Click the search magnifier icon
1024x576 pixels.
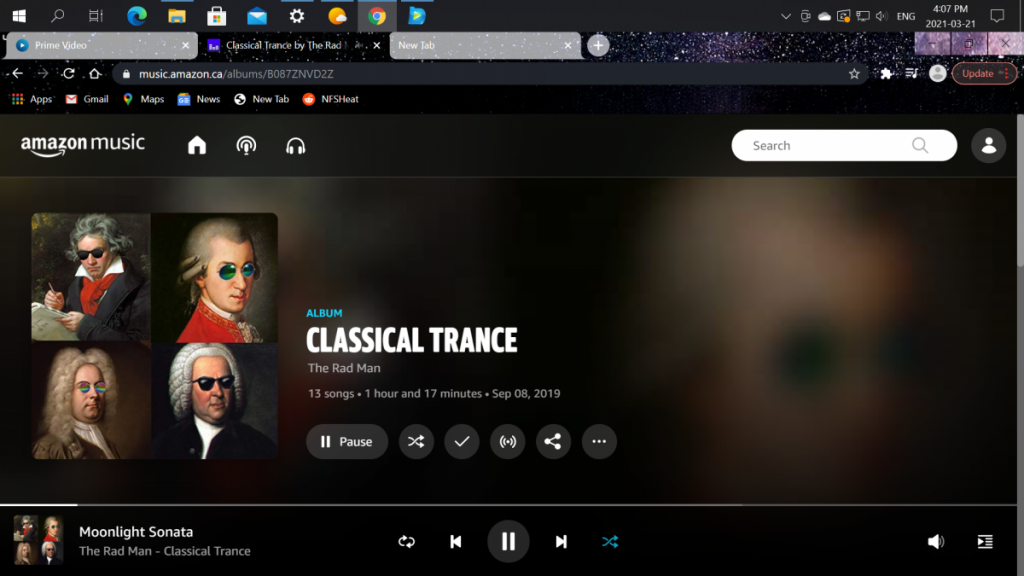click(920, 145)
